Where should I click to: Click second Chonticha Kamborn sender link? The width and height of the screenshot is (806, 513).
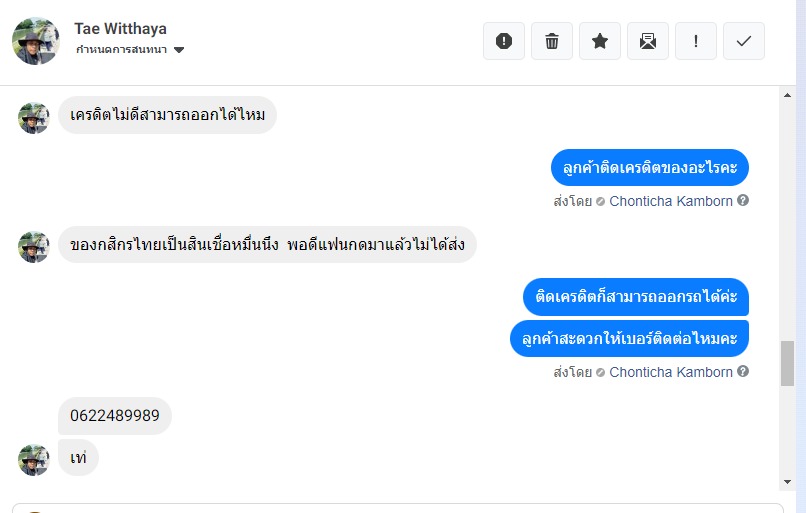click(671, 372)
